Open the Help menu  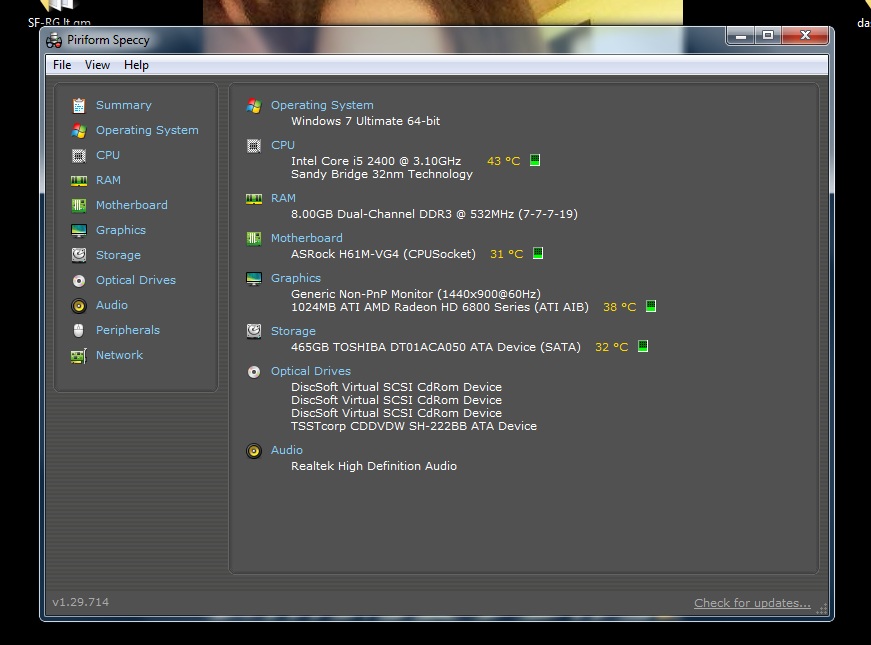click(136, 65)
